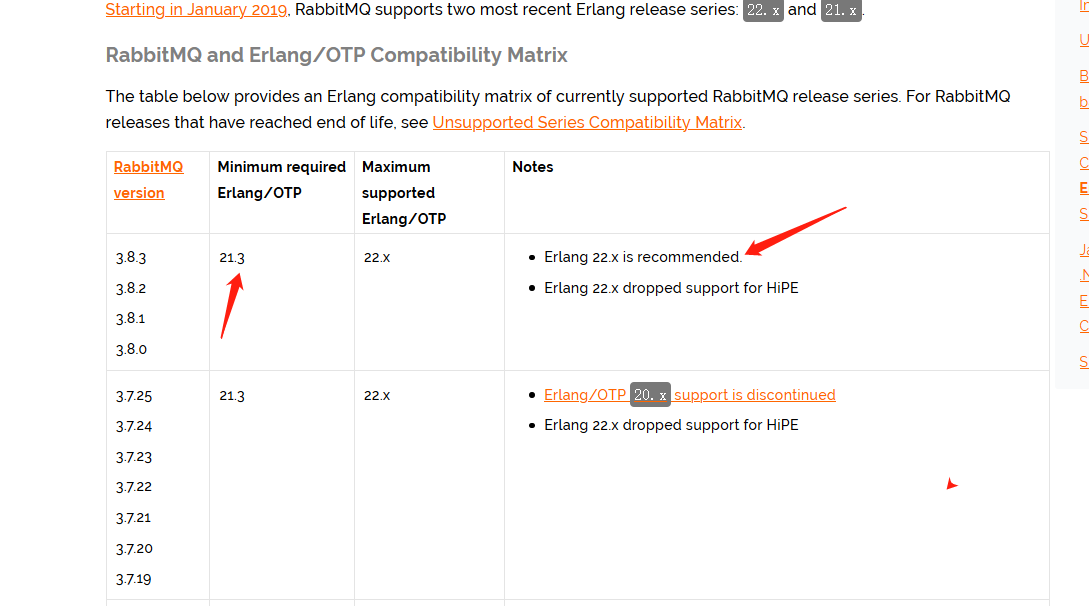1089x606 pixels.
Task: Click the Compatibility Matrix section heading
Action: (336, 55)
